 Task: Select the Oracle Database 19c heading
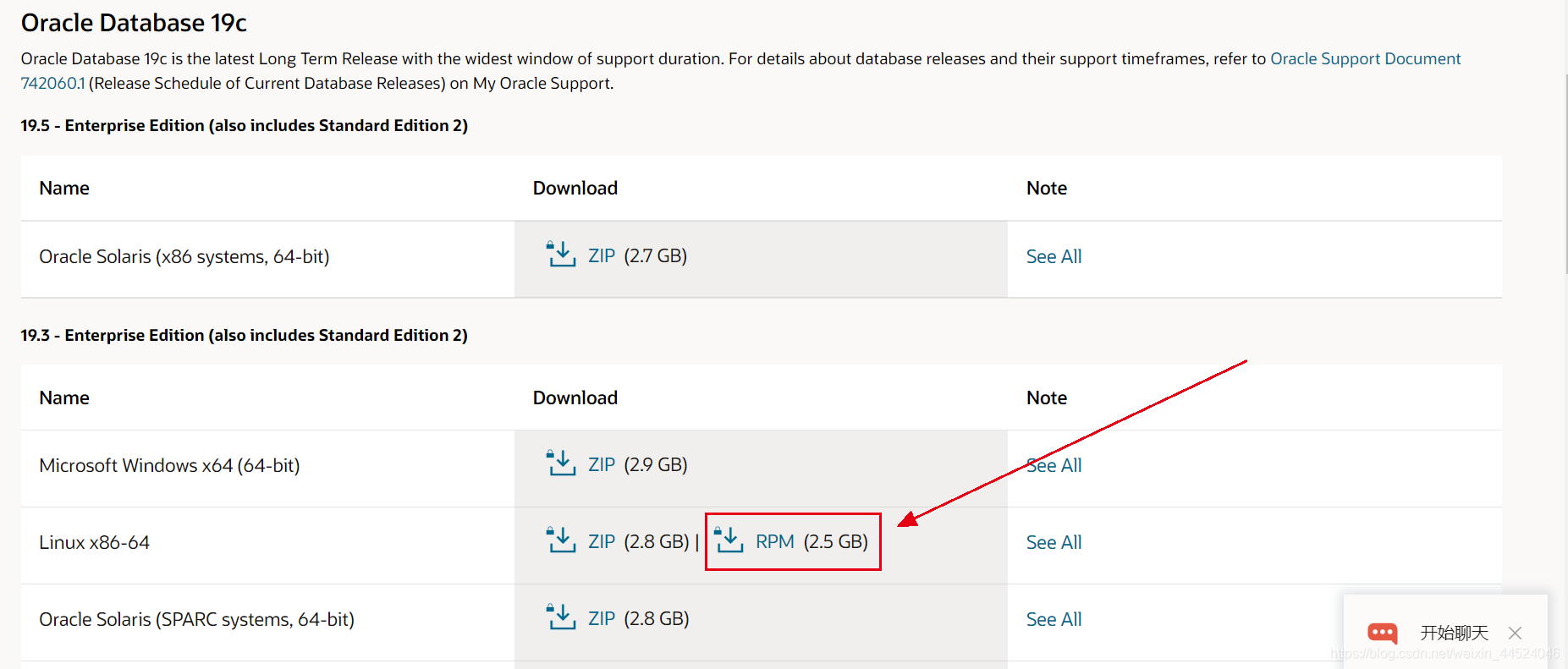[134, 23]
